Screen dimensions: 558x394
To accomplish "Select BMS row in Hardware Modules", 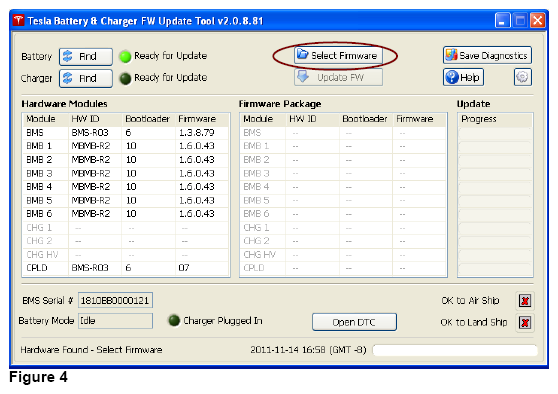I will click(126, 133).
